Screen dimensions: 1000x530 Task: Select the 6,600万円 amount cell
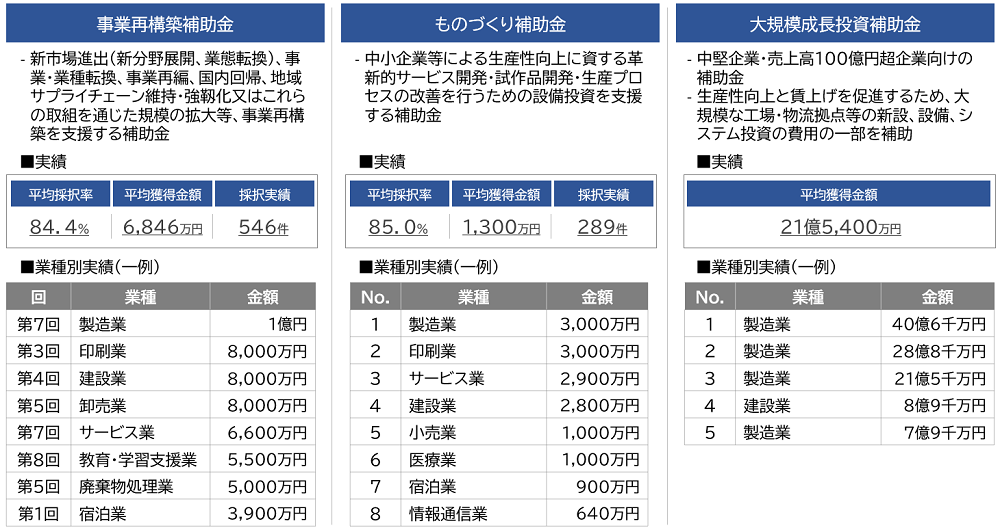tap(263, 432)
